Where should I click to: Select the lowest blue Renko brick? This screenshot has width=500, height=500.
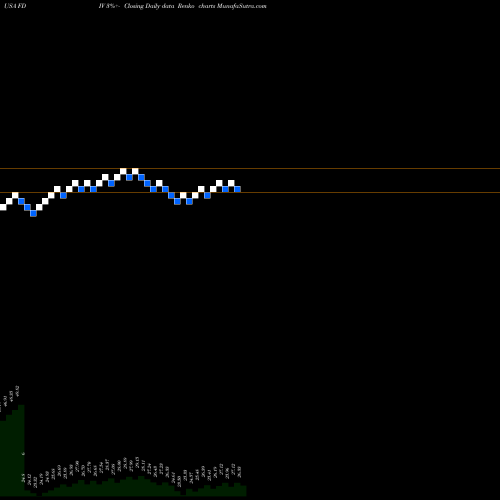point(33,213)
